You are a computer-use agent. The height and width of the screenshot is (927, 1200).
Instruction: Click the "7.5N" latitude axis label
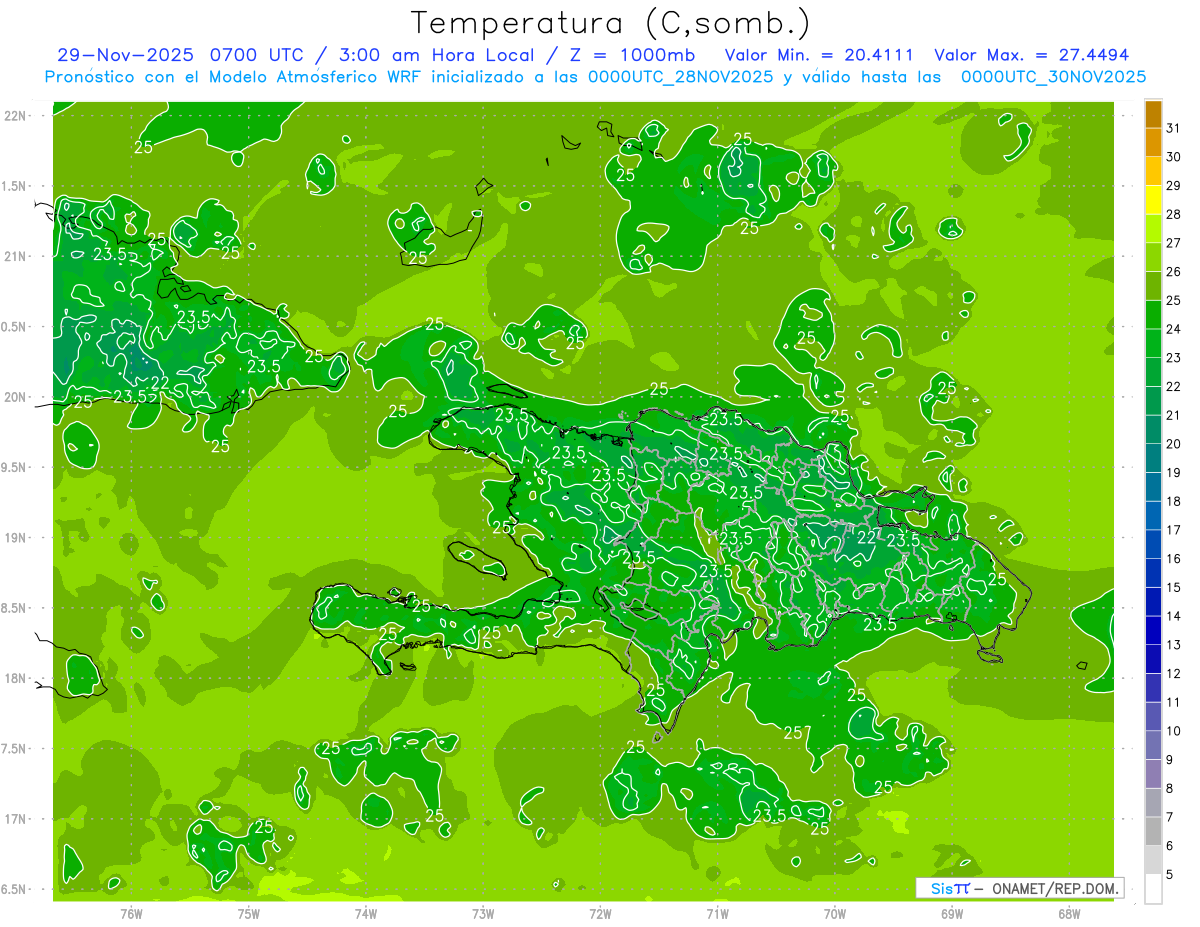15,749
